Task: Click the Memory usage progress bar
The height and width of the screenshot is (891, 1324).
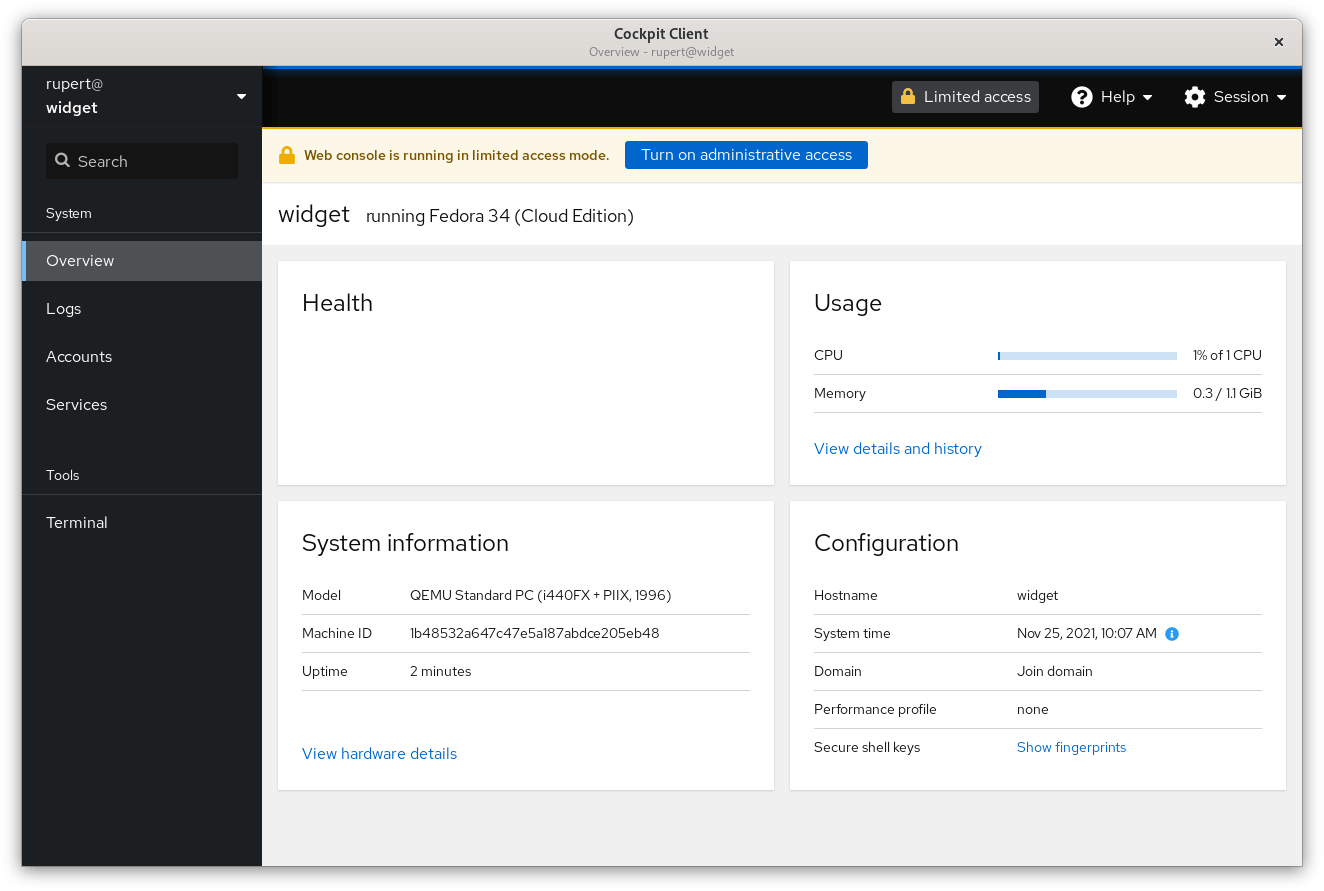Action: point(1086,393)
